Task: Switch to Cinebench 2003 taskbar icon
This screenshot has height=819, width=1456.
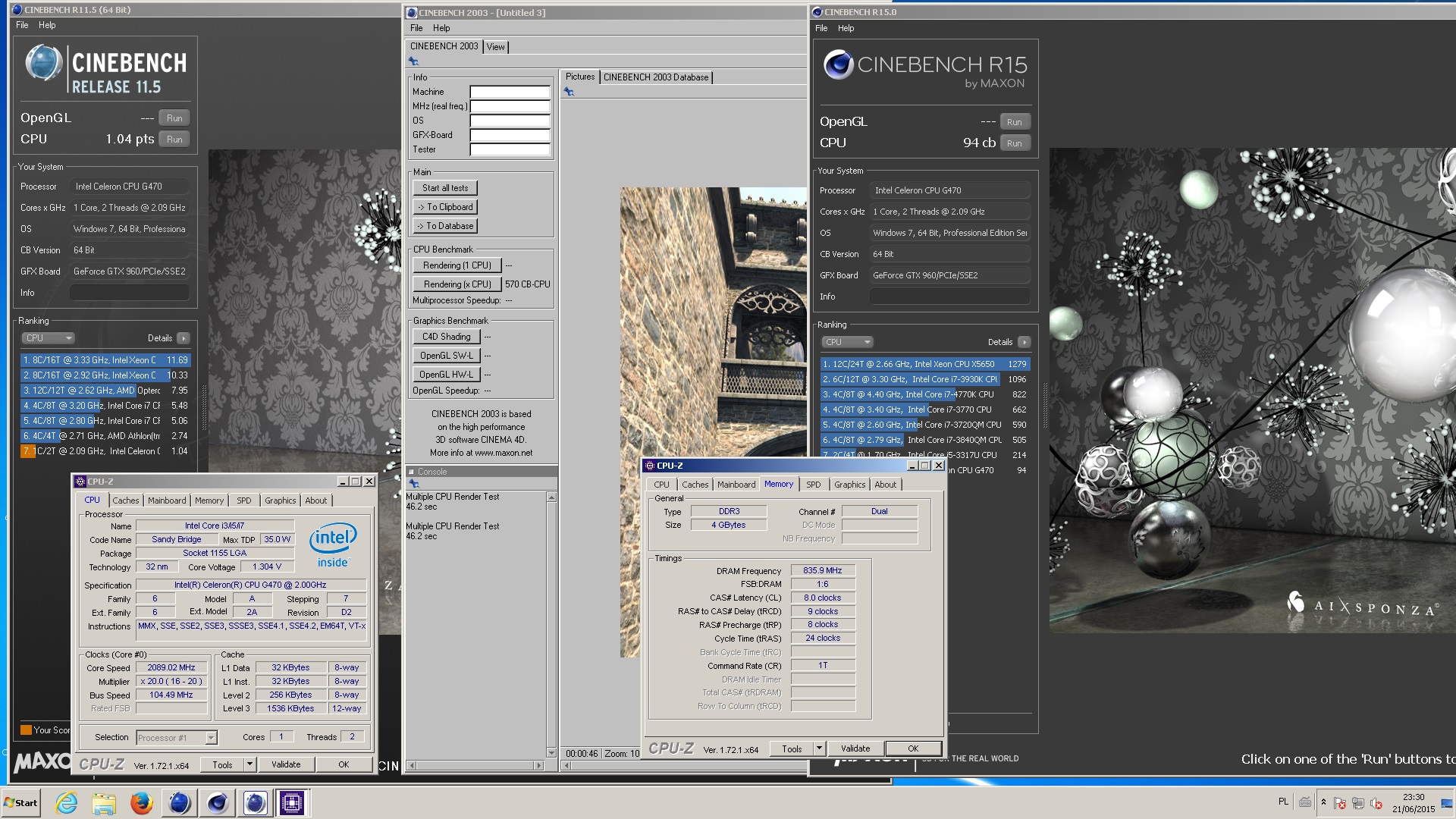Action: click(x=255, y=803)
